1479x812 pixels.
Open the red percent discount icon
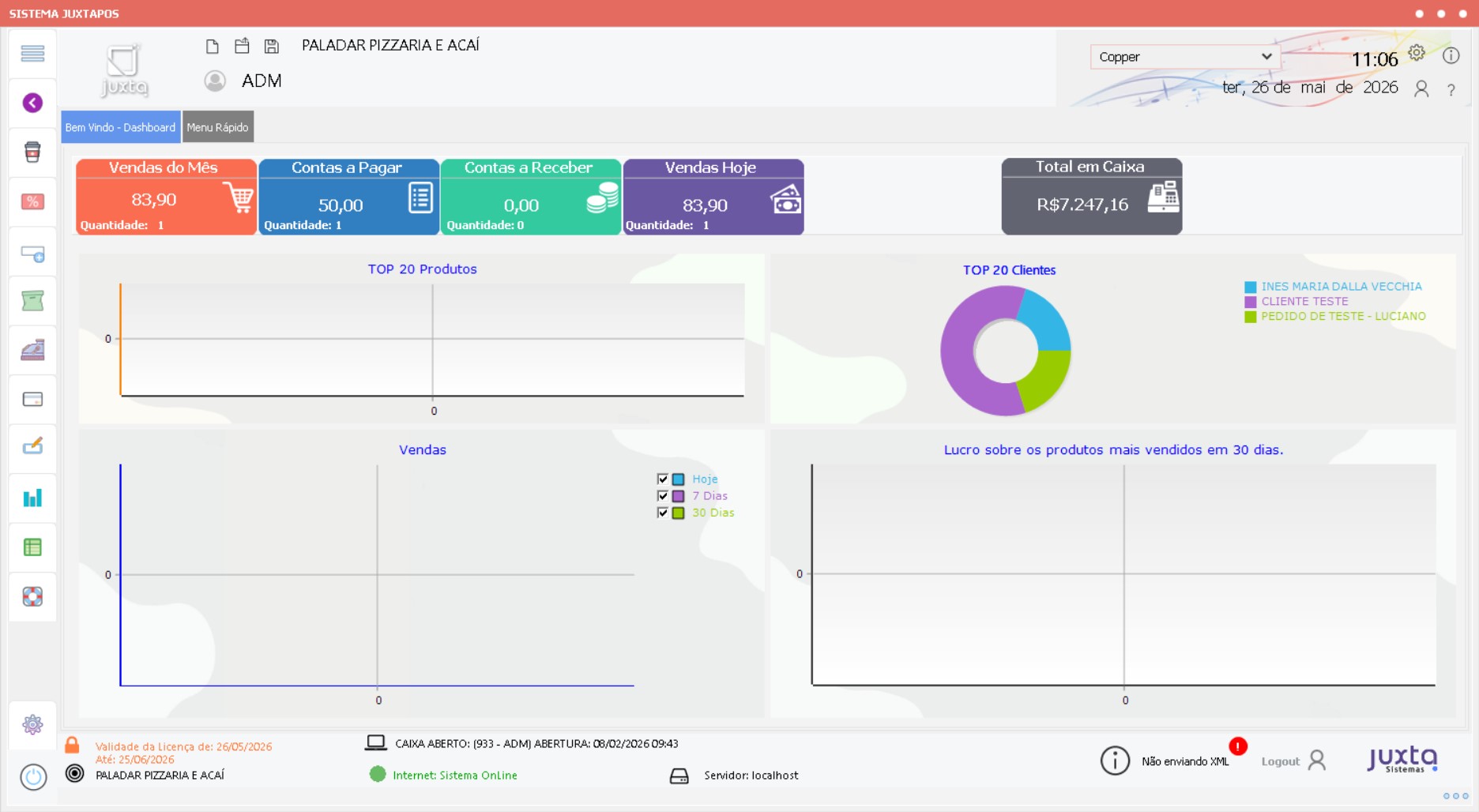tap(32, 201)
